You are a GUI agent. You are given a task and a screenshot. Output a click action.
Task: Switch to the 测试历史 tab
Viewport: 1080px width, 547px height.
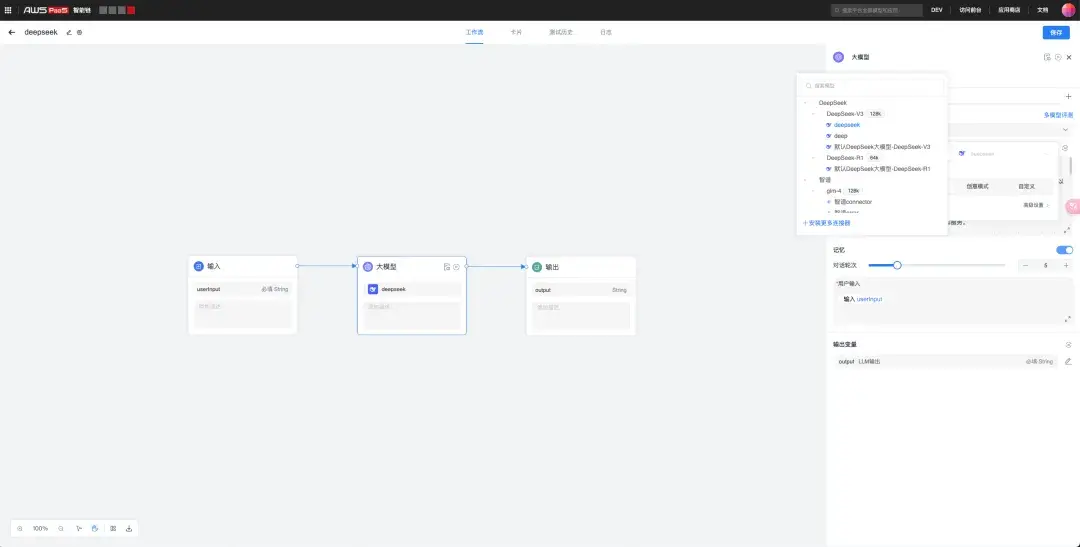pyautogui.click(x=561, y=32)
